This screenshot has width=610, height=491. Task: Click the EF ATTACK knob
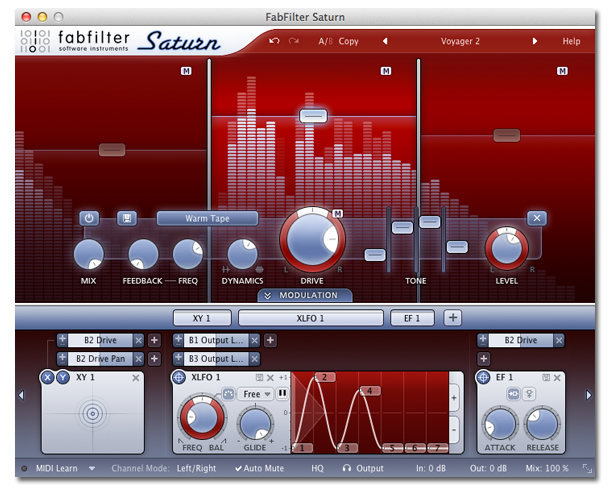tap(500, 424)
